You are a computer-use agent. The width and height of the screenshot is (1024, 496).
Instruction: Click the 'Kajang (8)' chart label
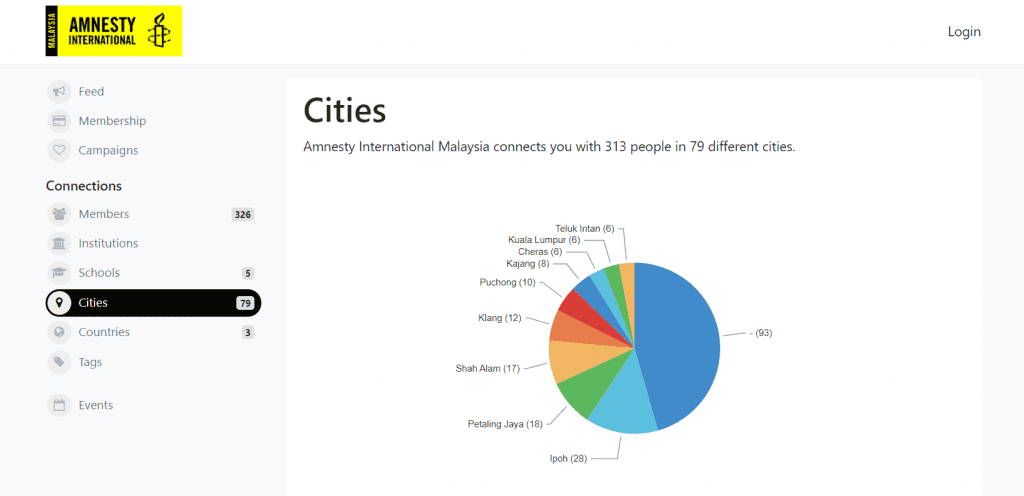[528, 264]
